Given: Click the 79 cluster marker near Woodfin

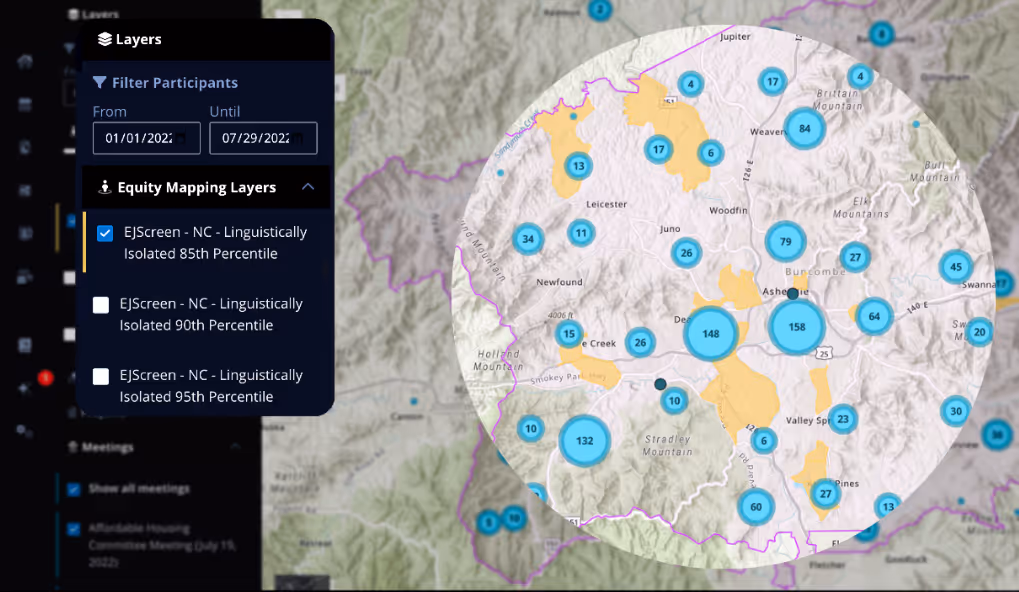Looking at the screenshot, I should pyautogui.click(x=785, y=241).
